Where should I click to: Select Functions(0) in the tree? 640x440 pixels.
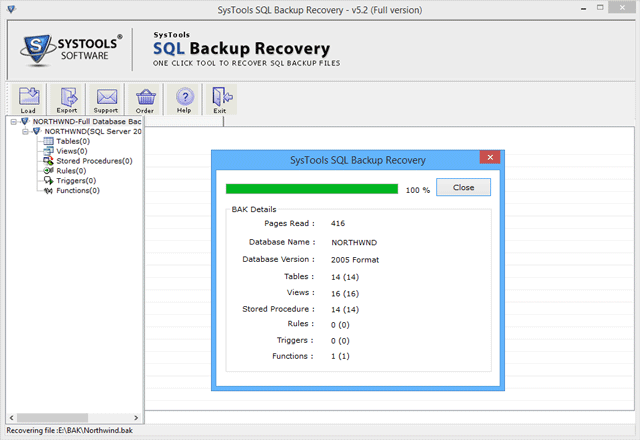tap(78, 190)
